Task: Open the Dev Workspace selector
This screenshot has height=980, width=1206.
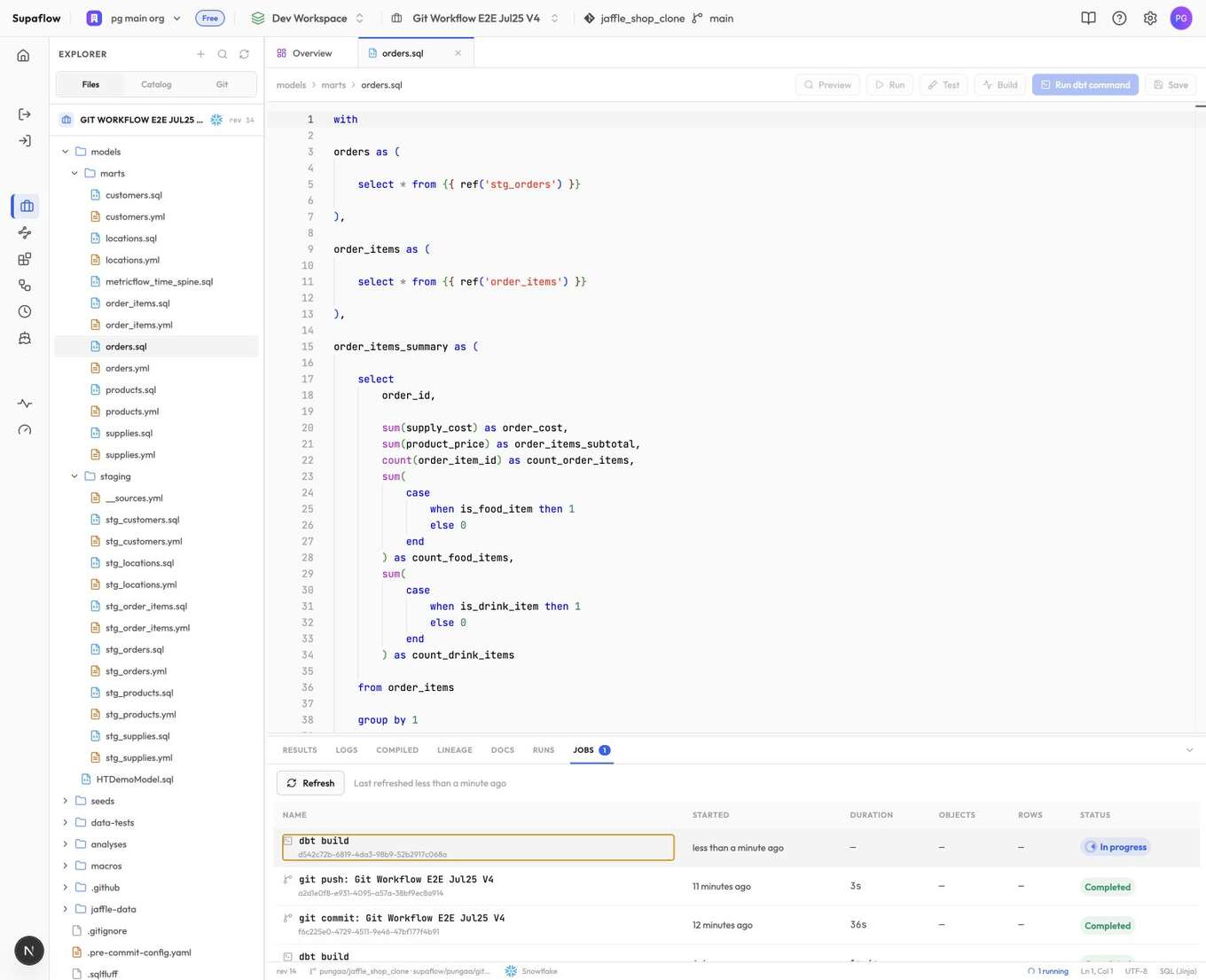Action: pos(308,18)
